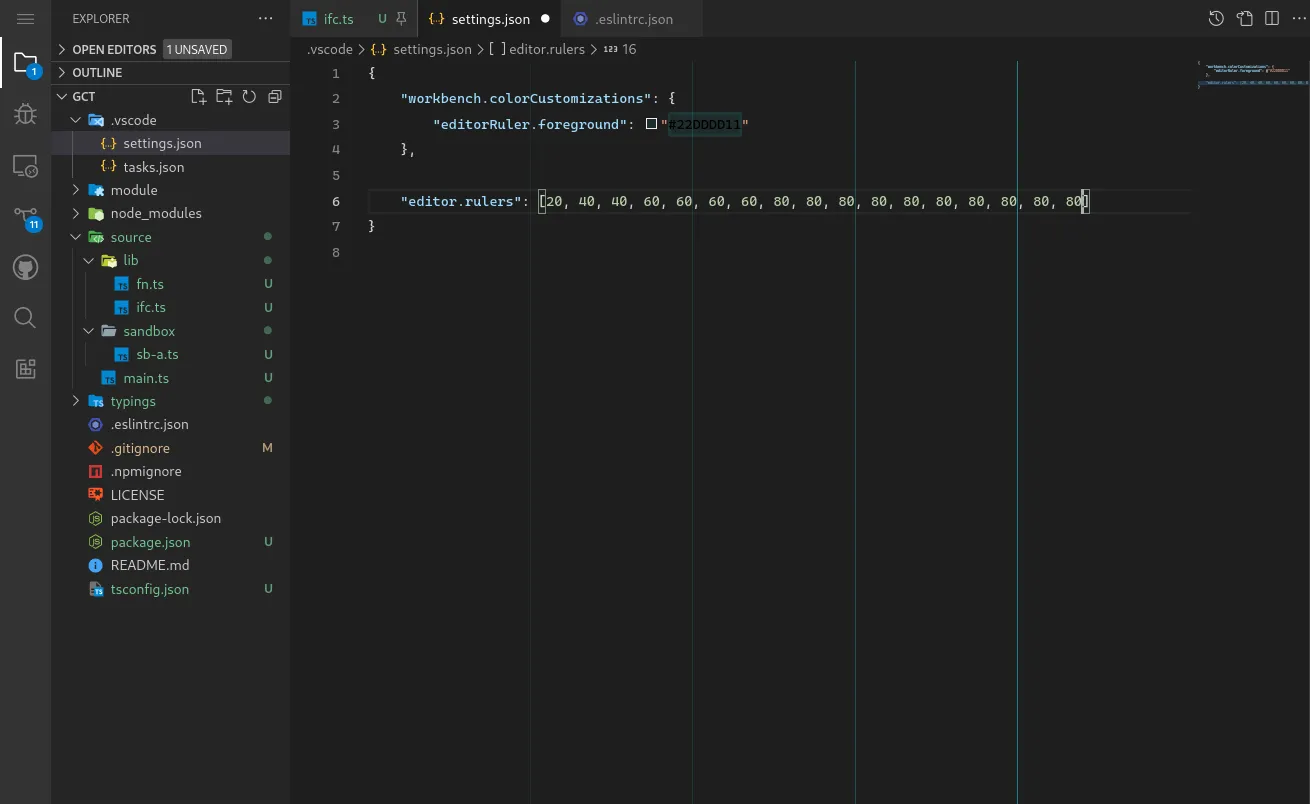
Task: Open the Search view
Action: (25, 318)
